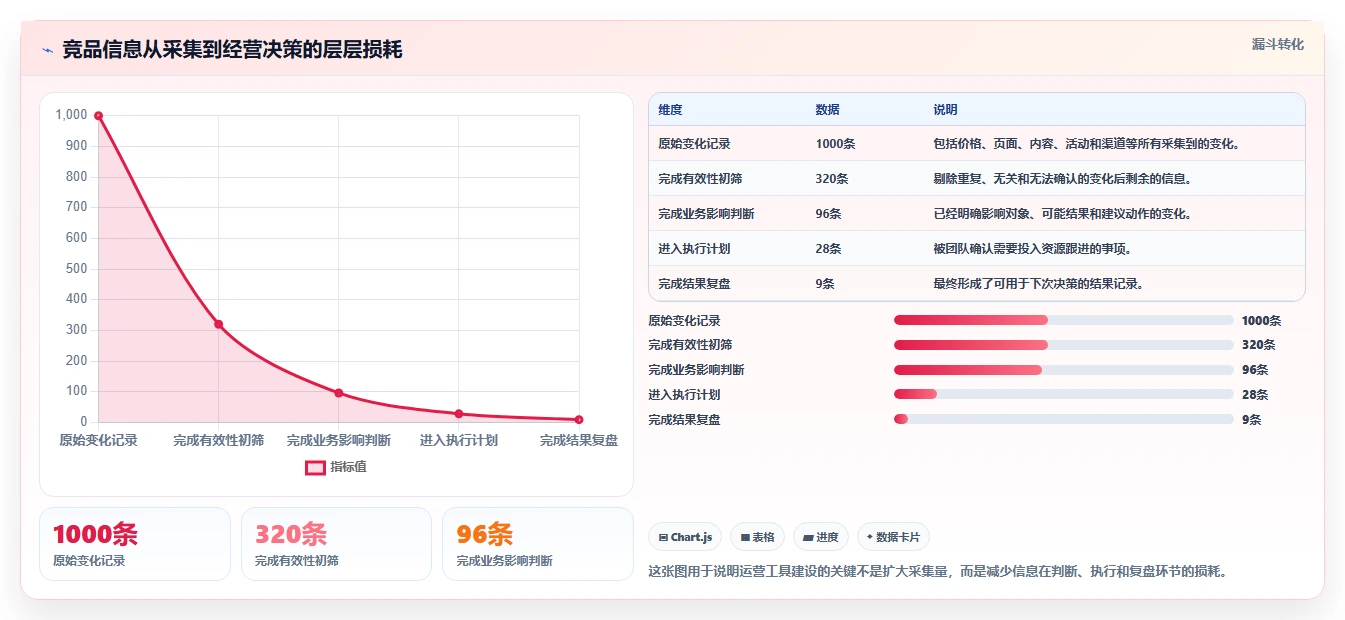Click the lightning icon beside the title
This screenshot has height=620, width=1345.
[47, 50]
